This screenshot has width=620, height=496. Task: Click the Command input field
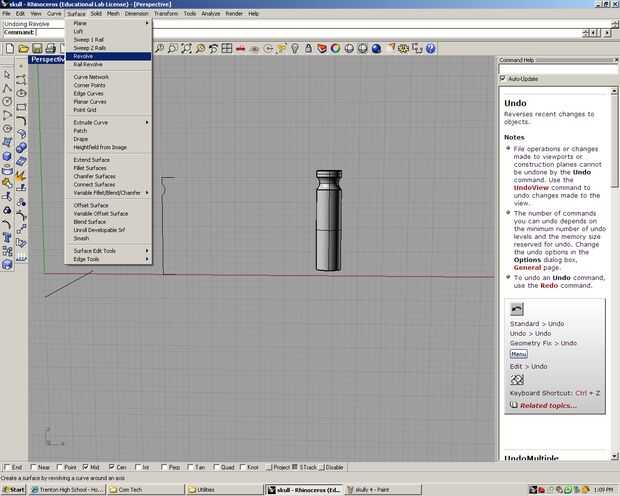point(308,32)
